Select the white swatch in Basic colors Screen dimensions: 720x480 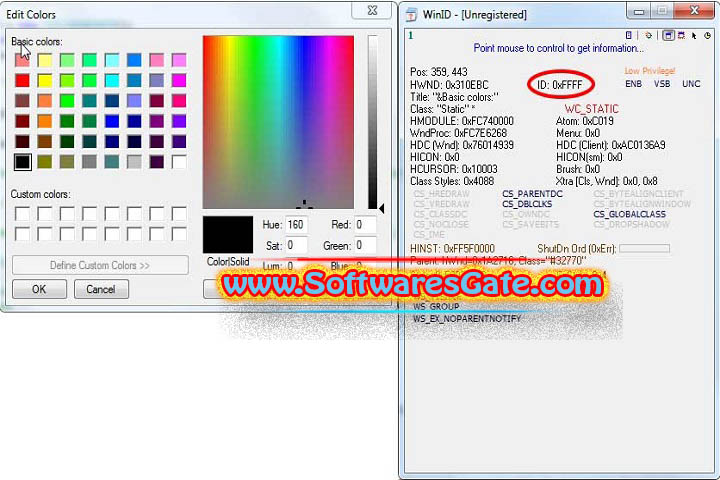[x=179, y=162]
